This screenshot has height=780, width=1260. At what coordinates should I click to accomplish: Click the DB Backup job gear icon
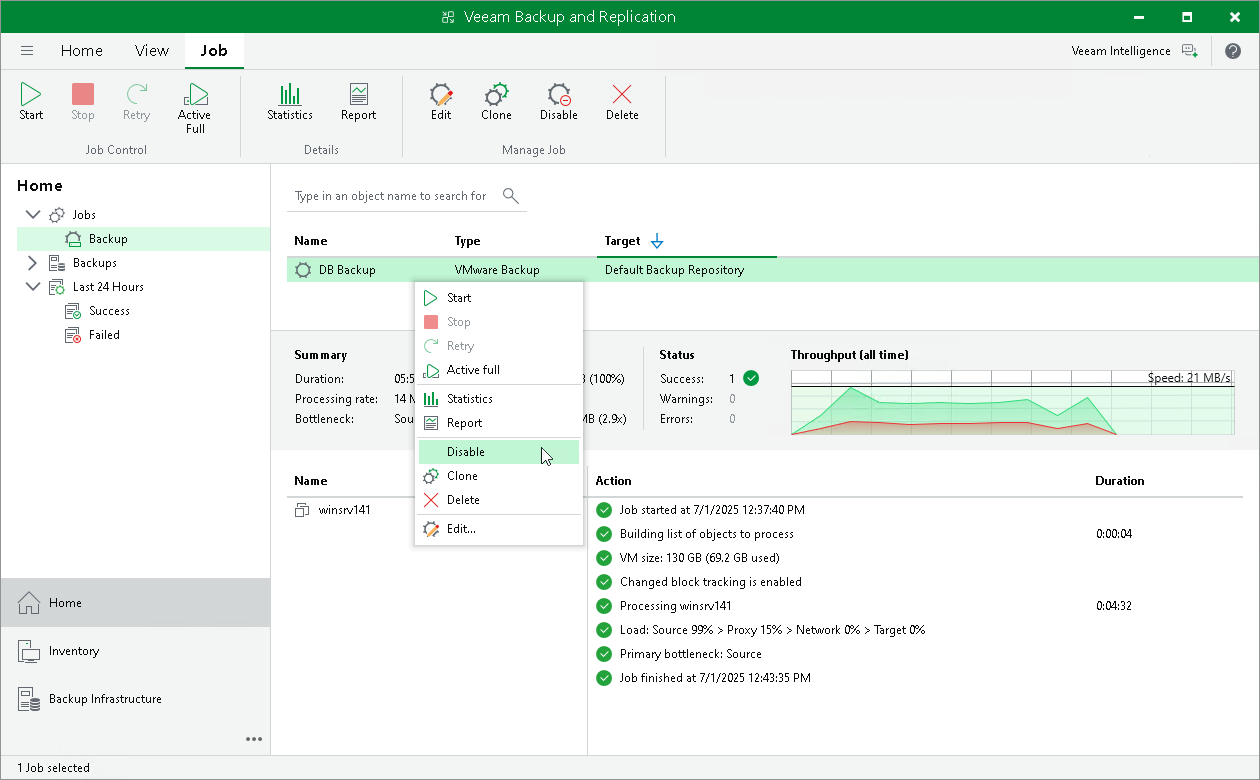(303, 270)
